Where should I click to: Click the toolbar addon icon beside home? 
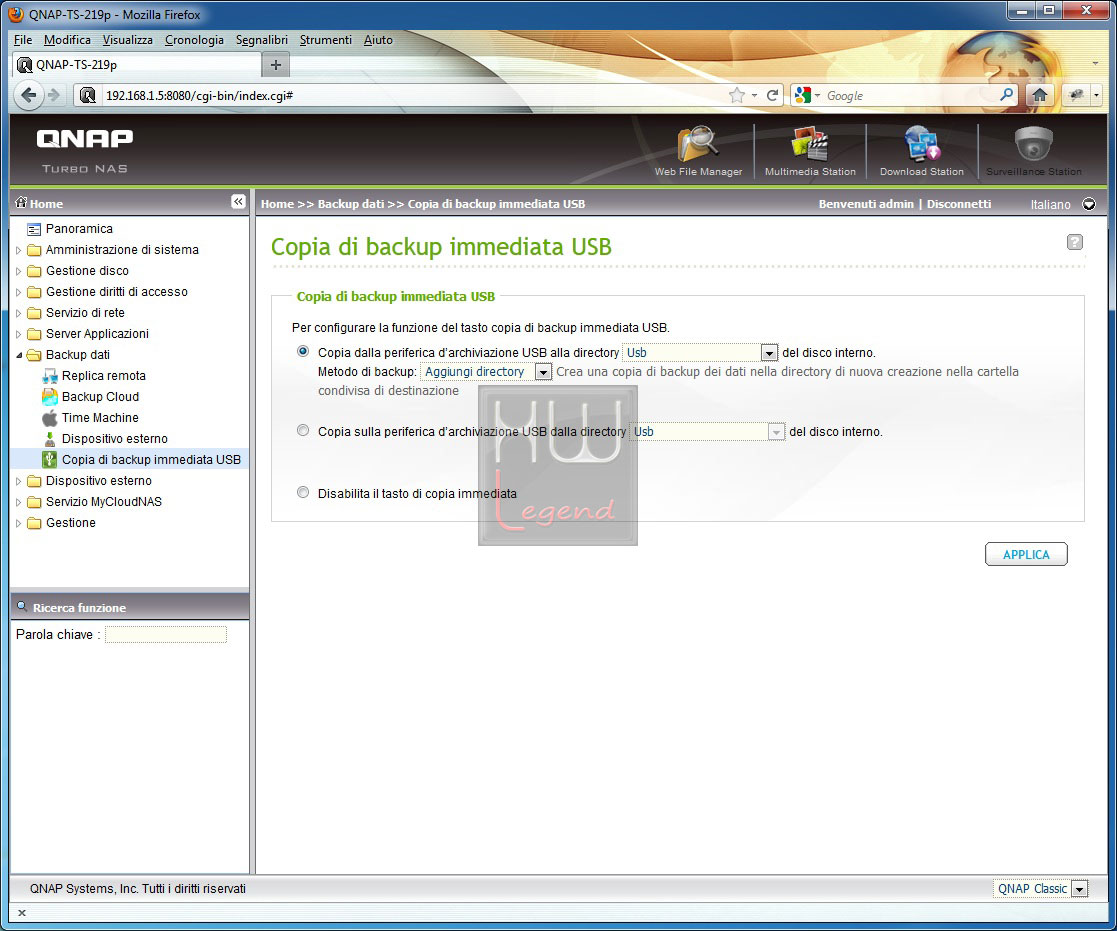1076,95
